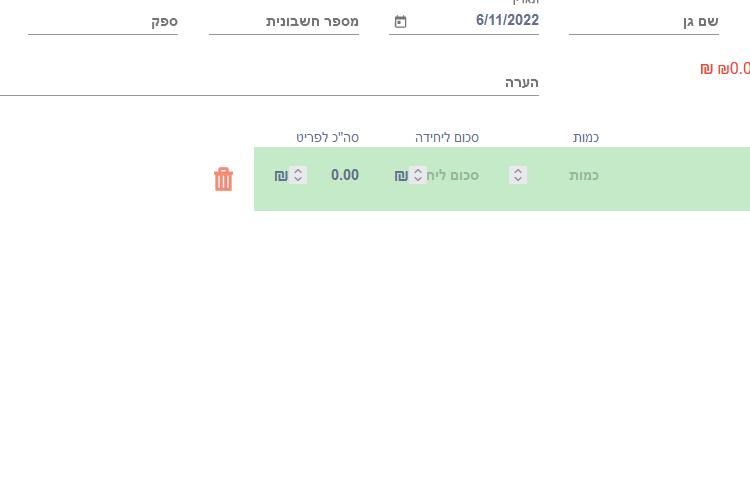Viewport: 750px width, 500px height.
Task: Open the calendar picker icon beside the date
Action: click(x=400, y=22)
